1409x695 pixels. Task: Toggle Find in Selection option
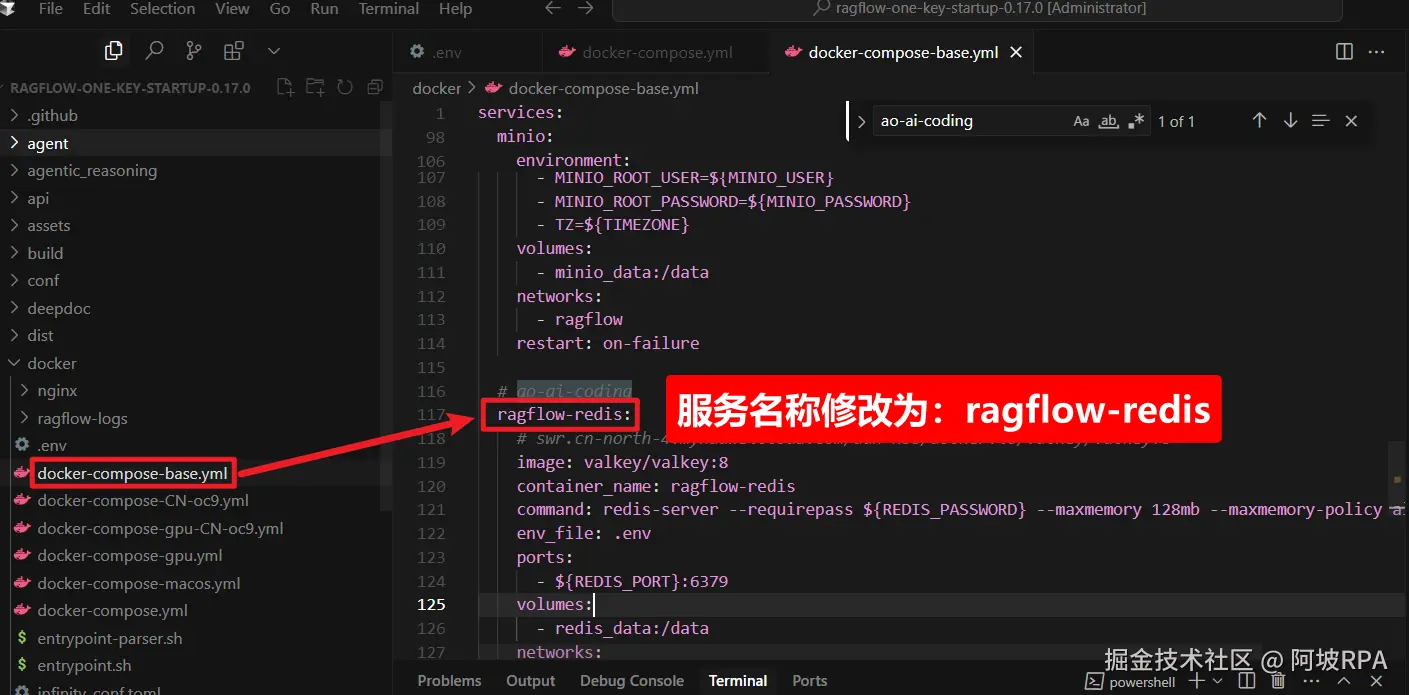1320,120
